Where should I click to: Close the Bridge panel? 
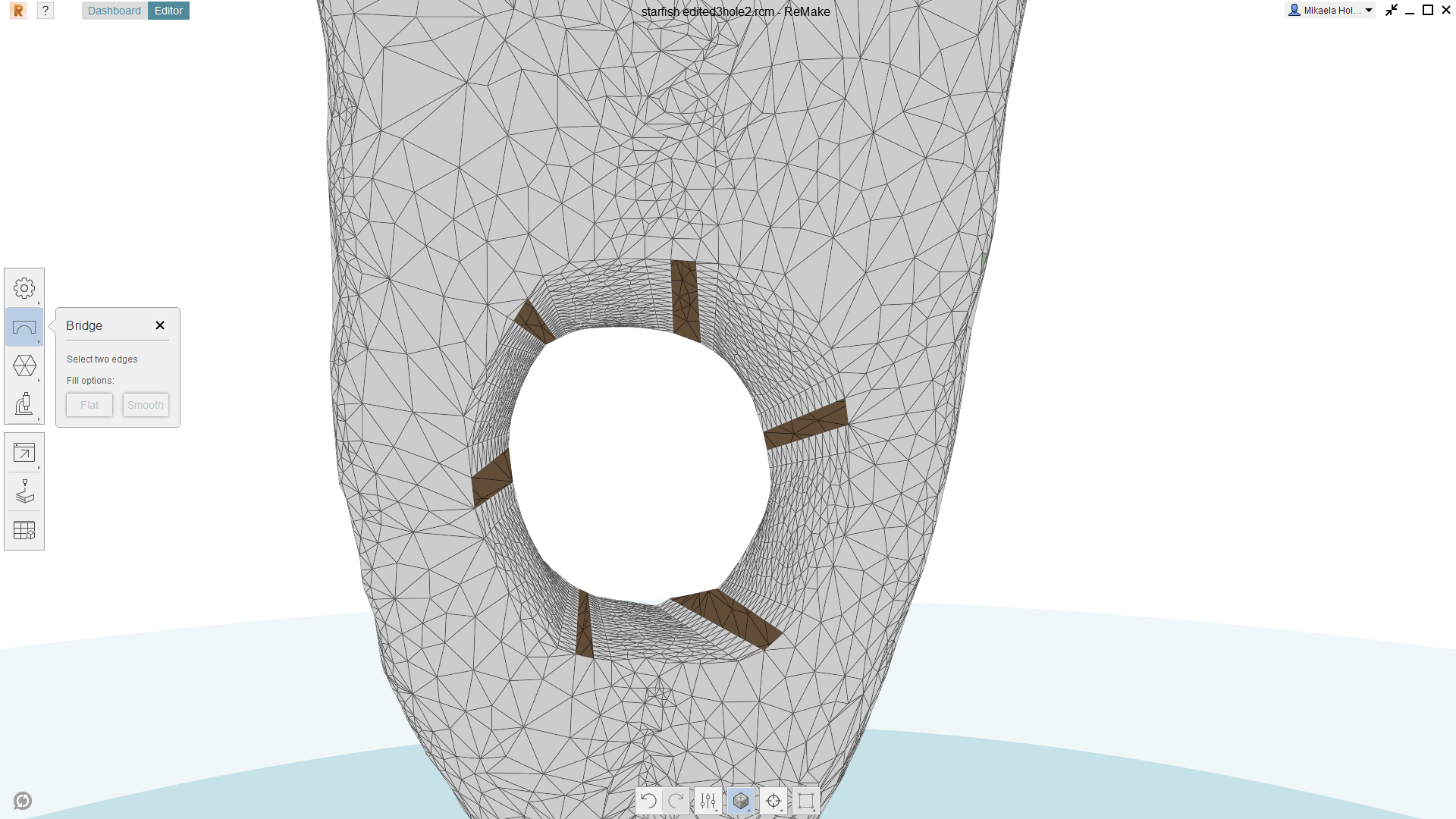[160, 325]
